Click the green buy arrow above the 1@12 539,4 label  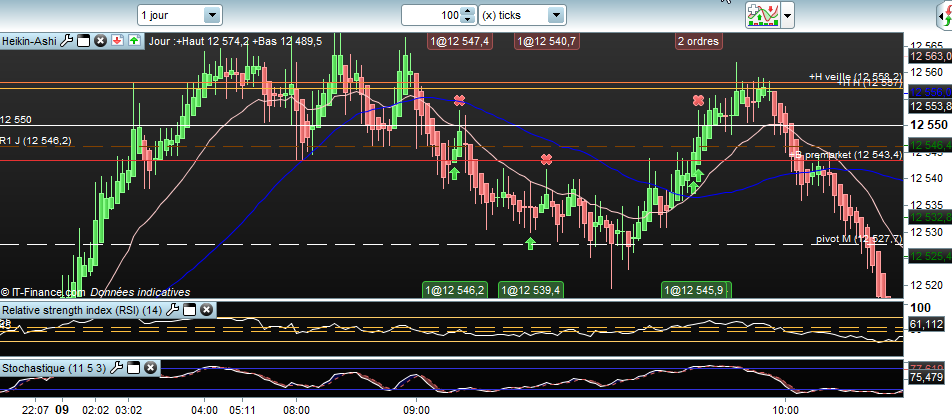[x=531, y=244]
